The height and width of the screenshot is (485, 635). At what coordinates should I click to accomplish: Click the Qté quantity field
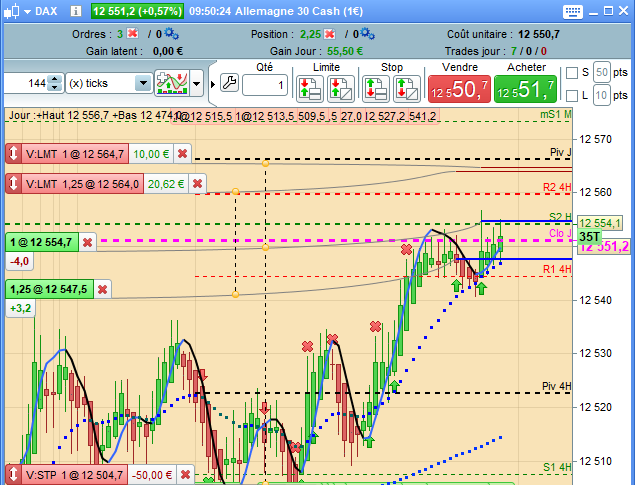point(265,85)
